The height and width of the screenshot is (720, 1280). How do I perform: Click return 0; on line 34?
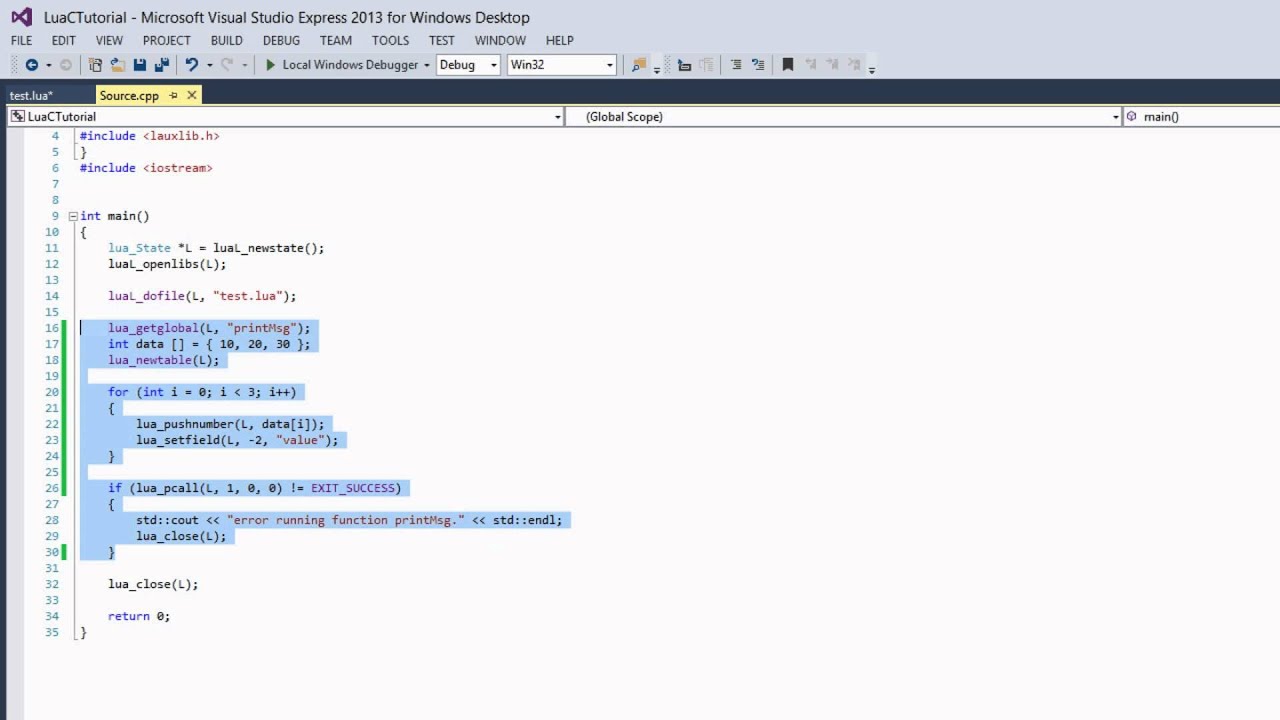[x=139, y=616]
